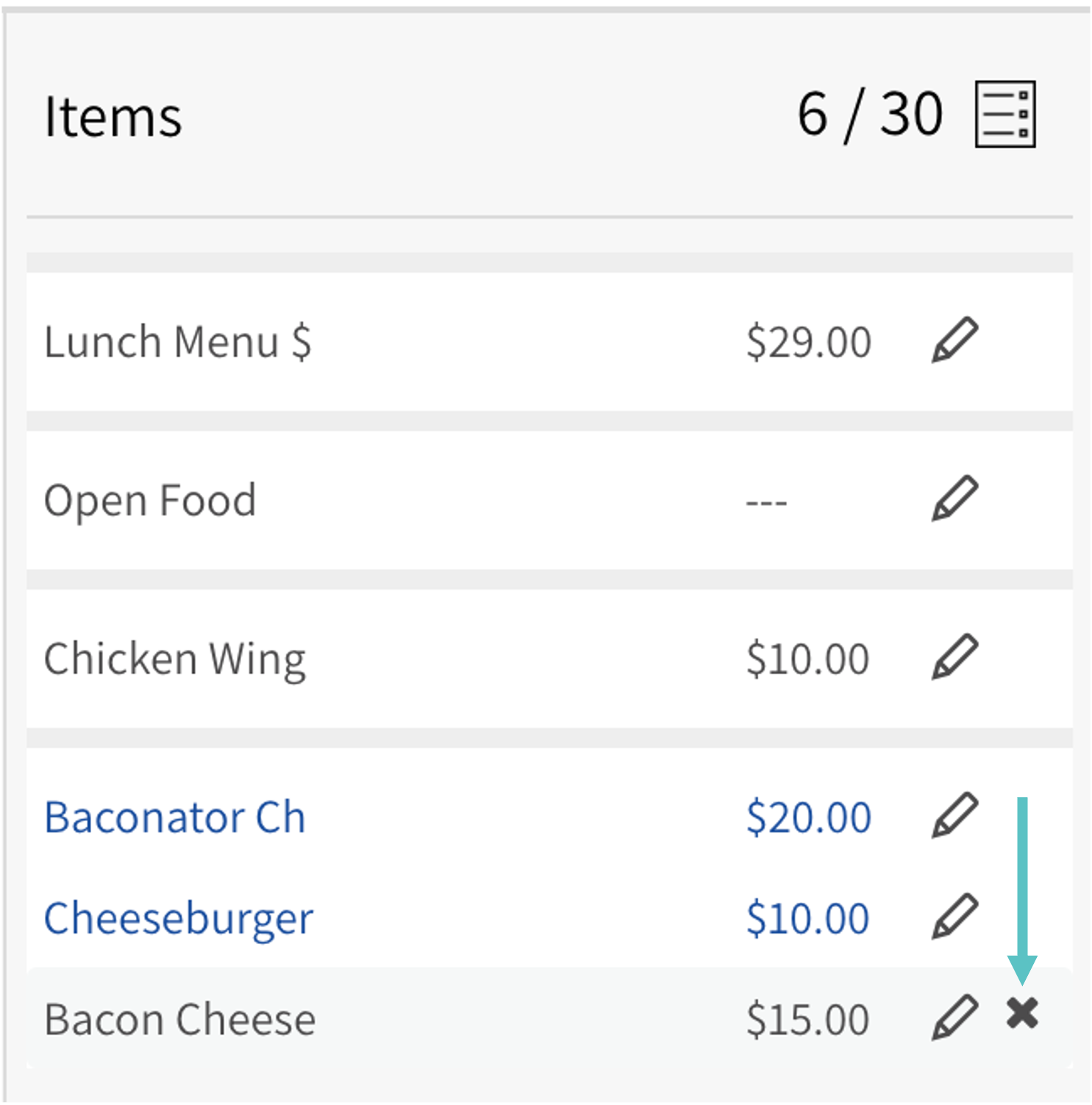Click the Cheeseburger edit pencil
Screen dimensions: 1092x1105
(x=954, y=917)
